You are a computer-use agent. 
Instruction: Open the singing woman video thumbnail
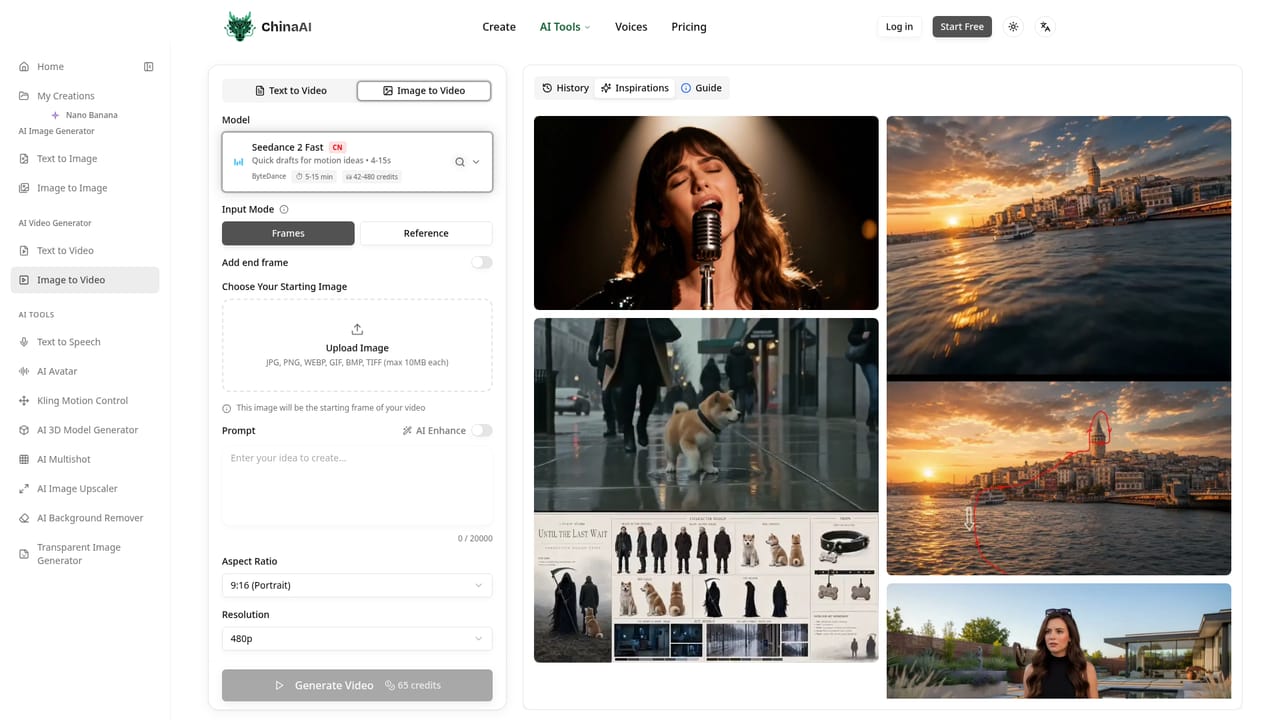706,213
